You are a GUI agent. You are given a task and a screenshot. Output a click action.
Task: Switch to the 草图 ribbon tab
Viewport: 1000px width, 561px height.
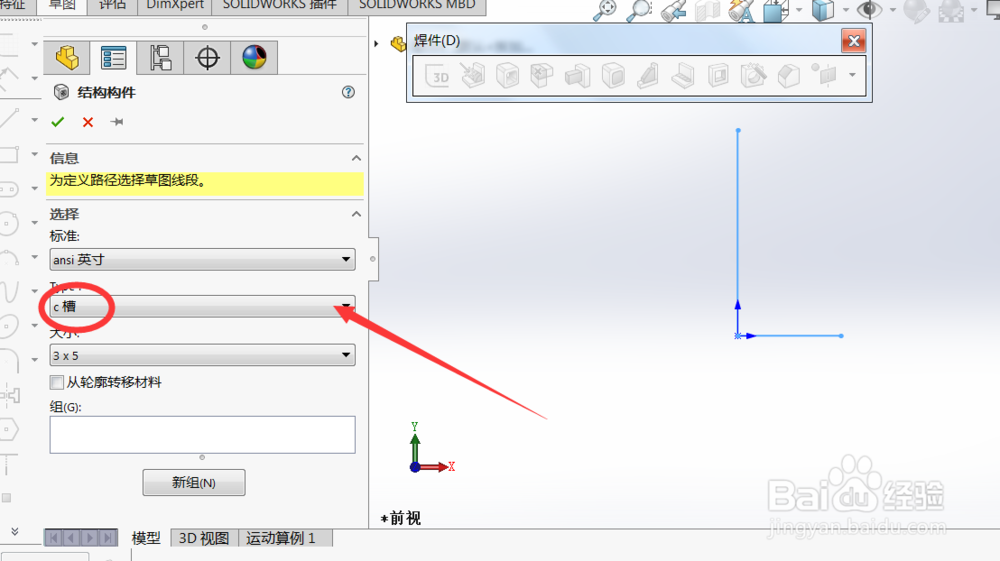coord(62,5)
